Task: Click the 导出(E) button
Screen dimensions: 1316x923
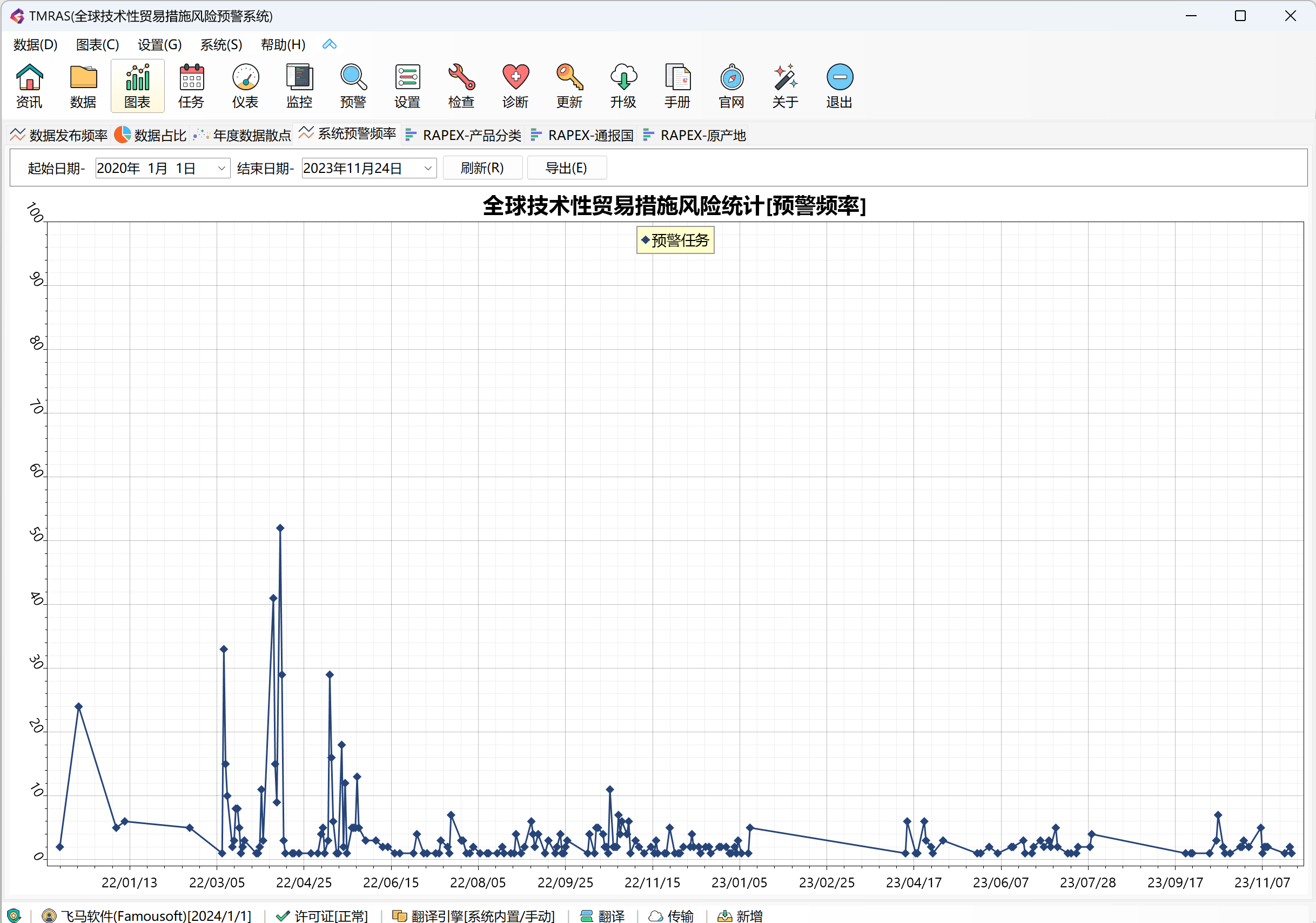Action: (x=566, y=168)
